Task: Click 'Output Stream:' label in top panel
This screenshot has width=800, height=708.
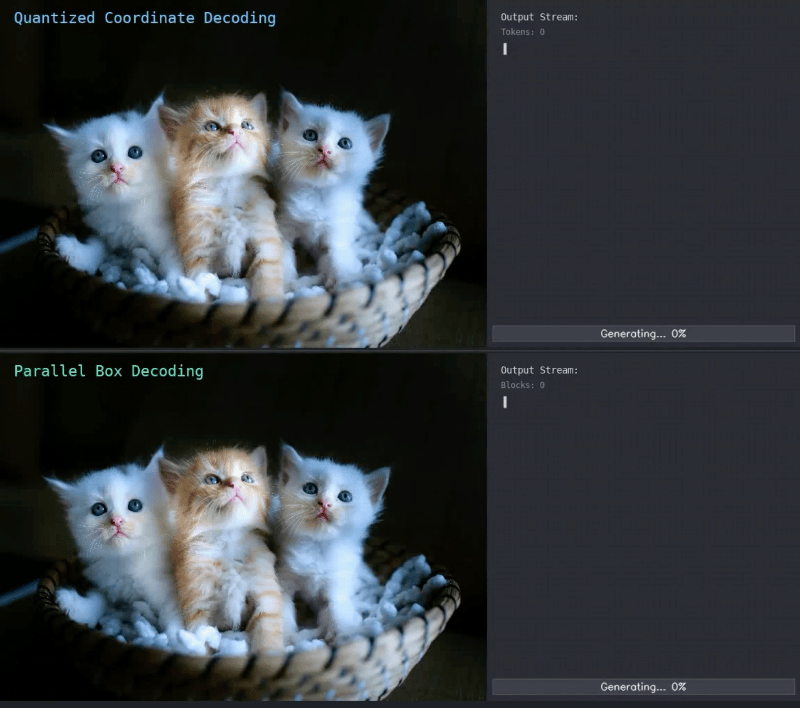Action: [539, 17]
